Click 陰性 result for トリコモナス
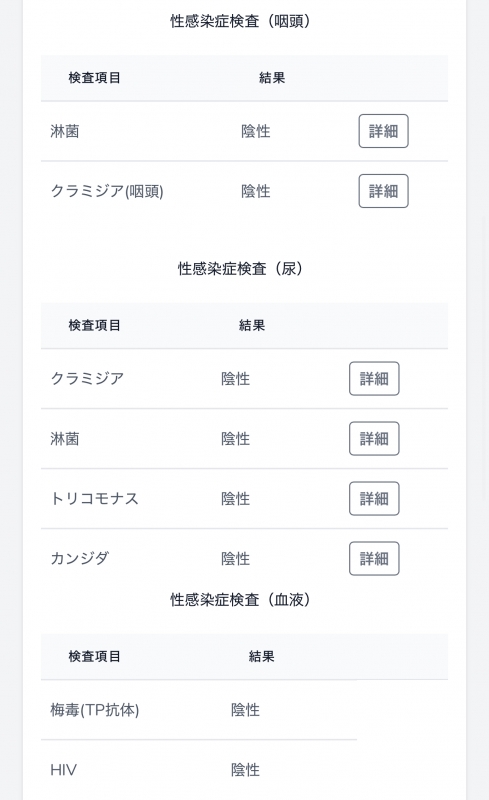 click(x=236, y=498)
